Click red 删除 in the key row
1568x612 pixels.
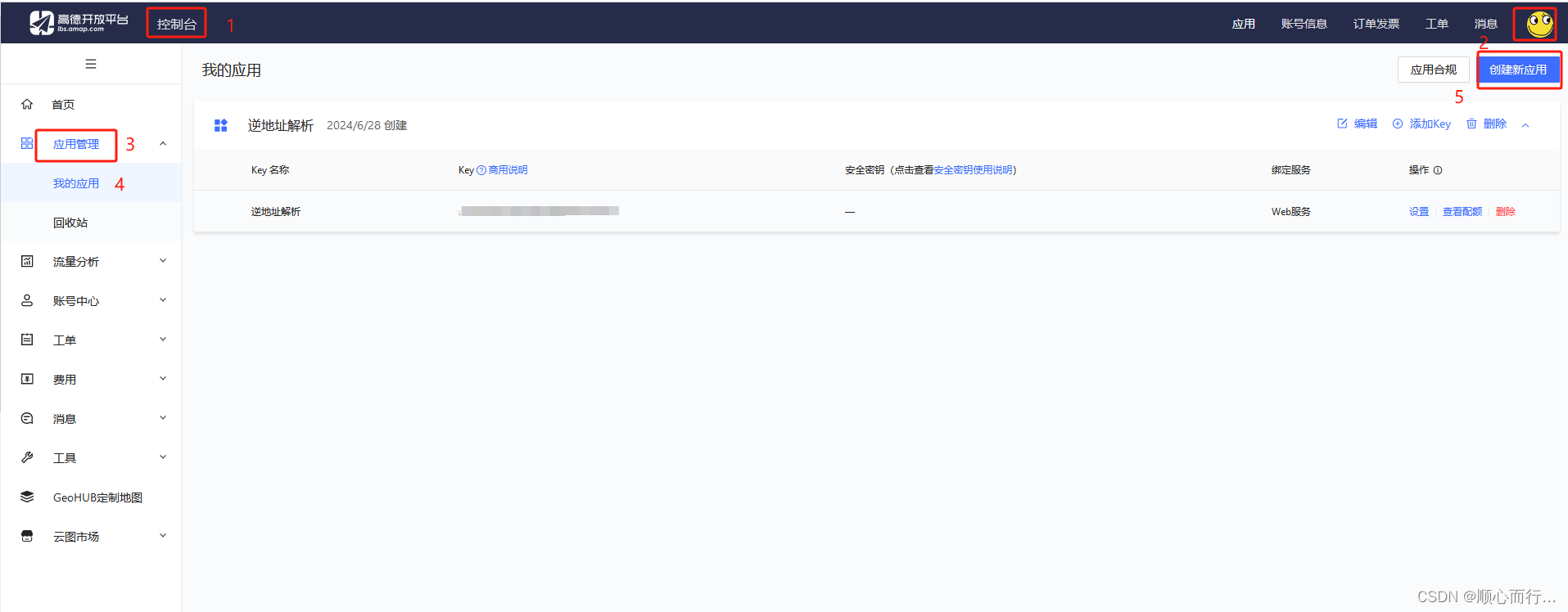click(1505, 212)
